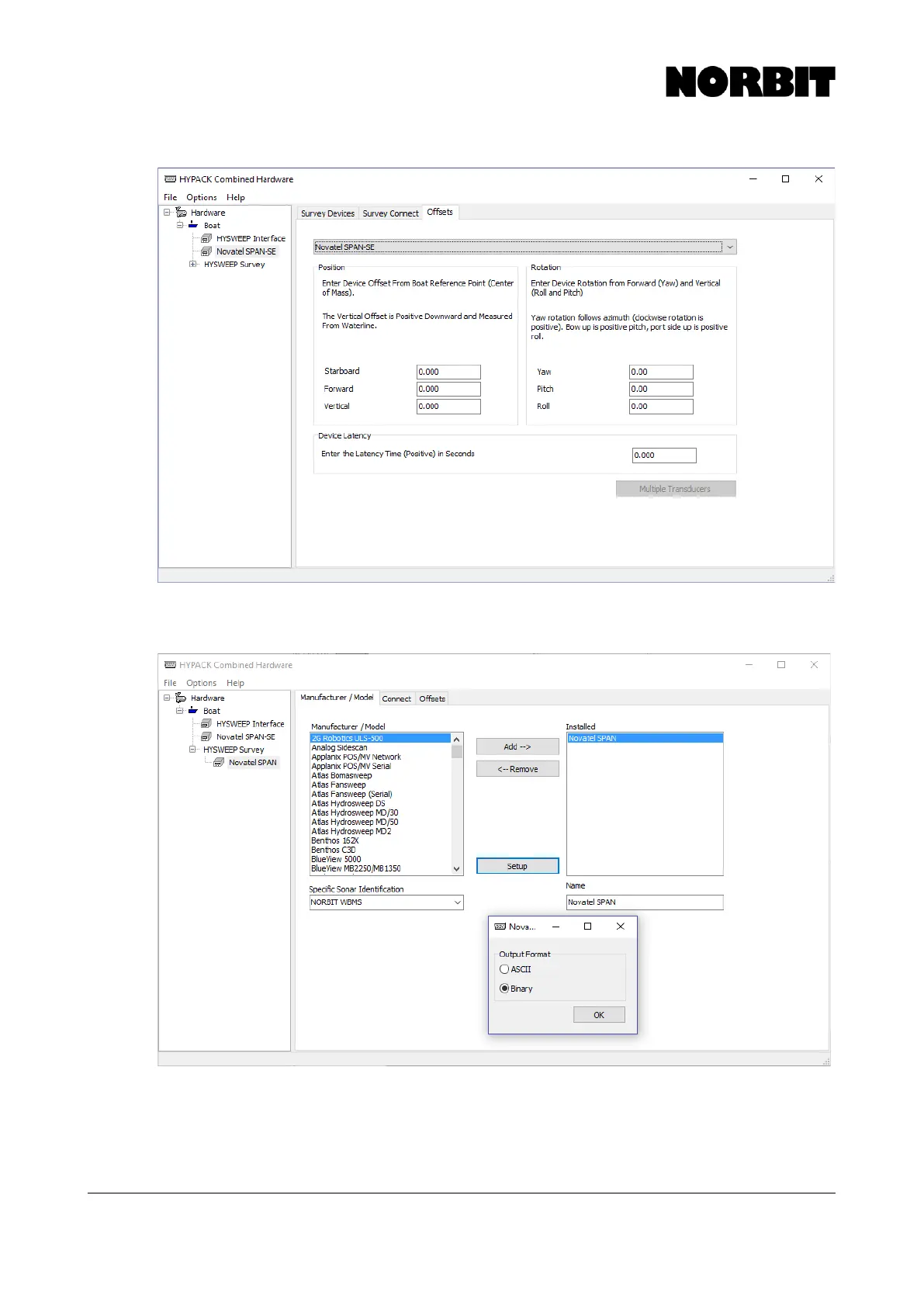Collapse the Hardware node in upper window

(x=167, y=213)
